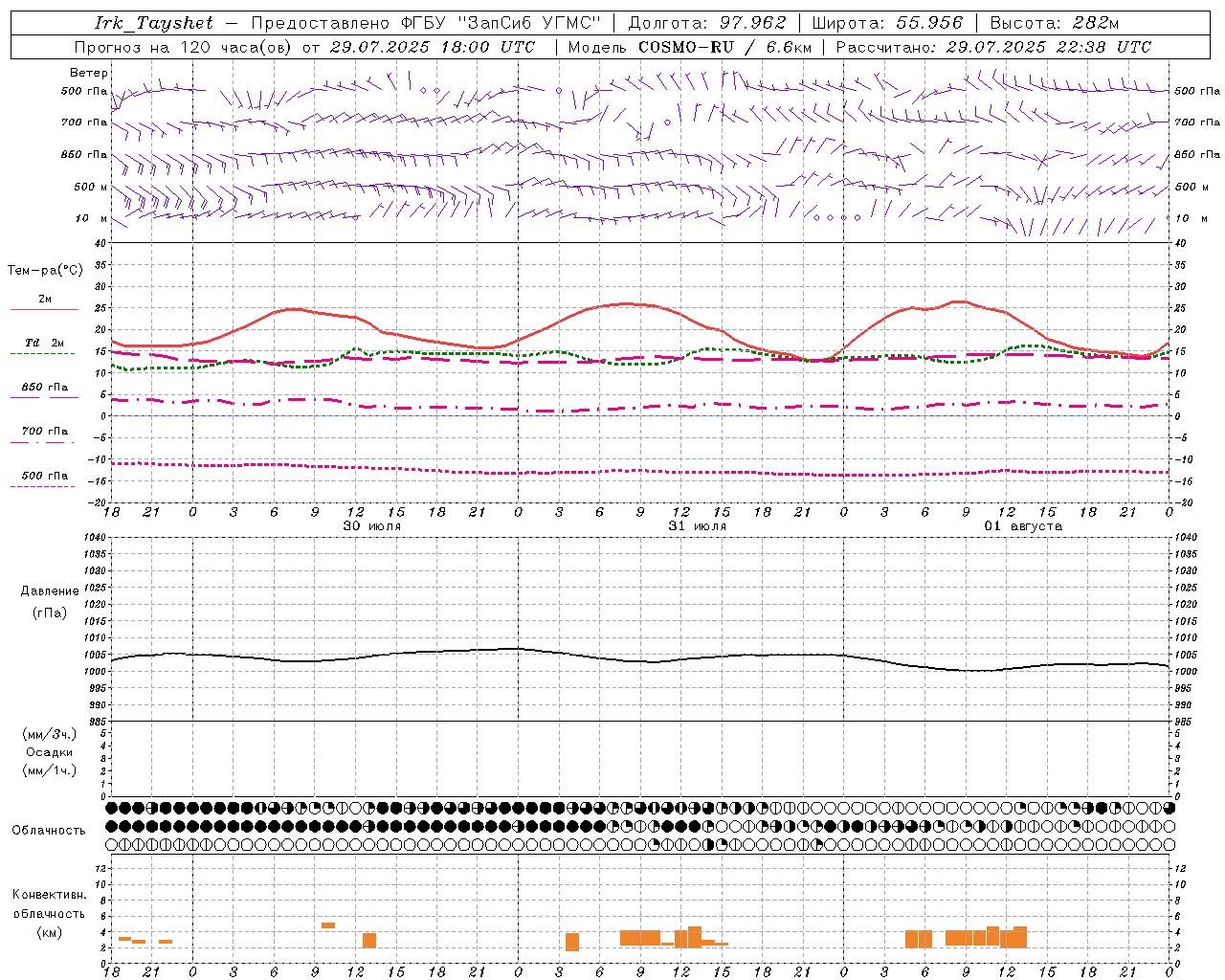1225x980 pixels.
Task: Click the 2м solid red legend line
Action: click(44, 309)
